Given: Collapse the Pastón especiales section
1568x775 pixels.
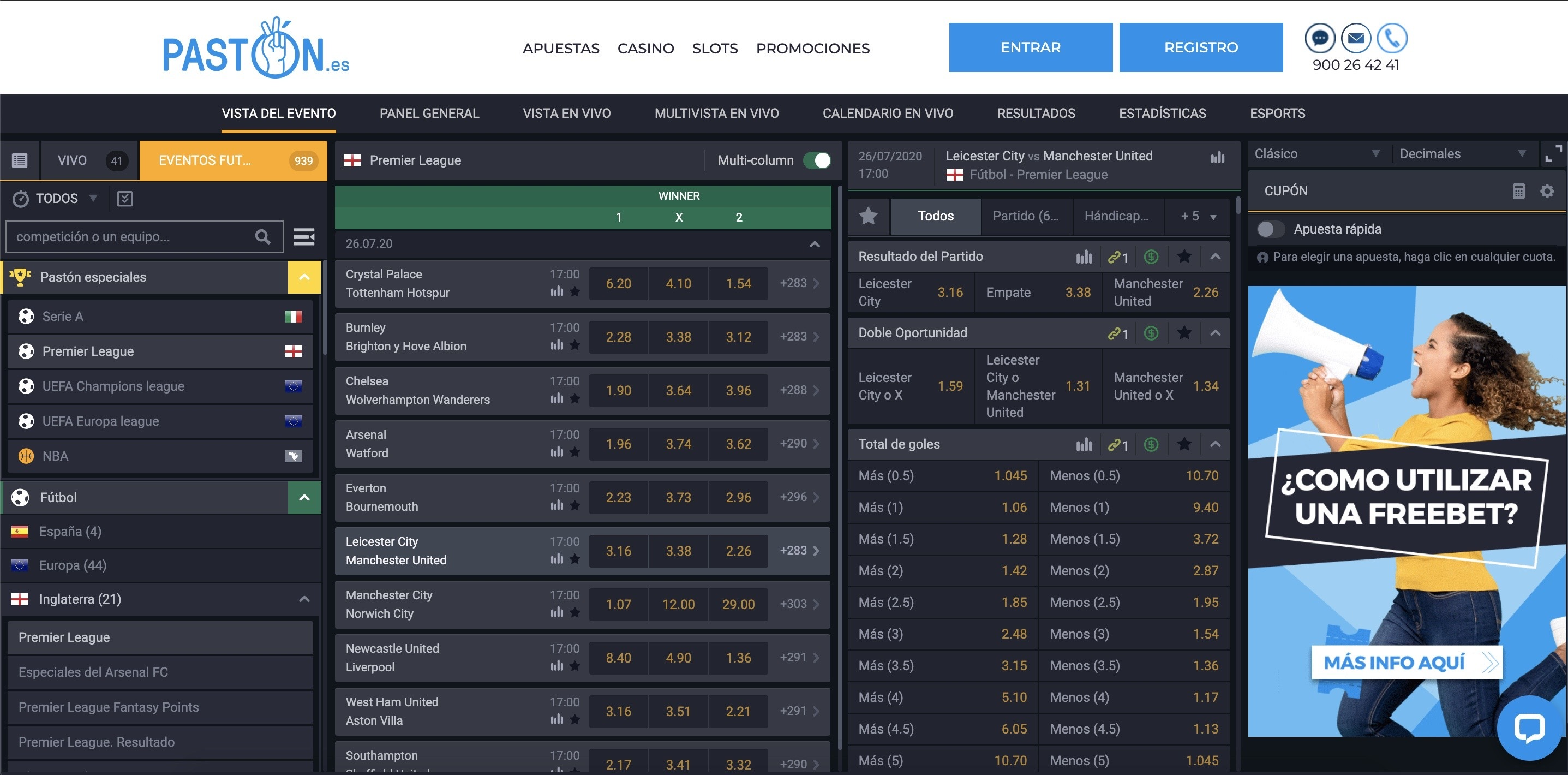Looking at the screenshot, I should coord(304,278).
